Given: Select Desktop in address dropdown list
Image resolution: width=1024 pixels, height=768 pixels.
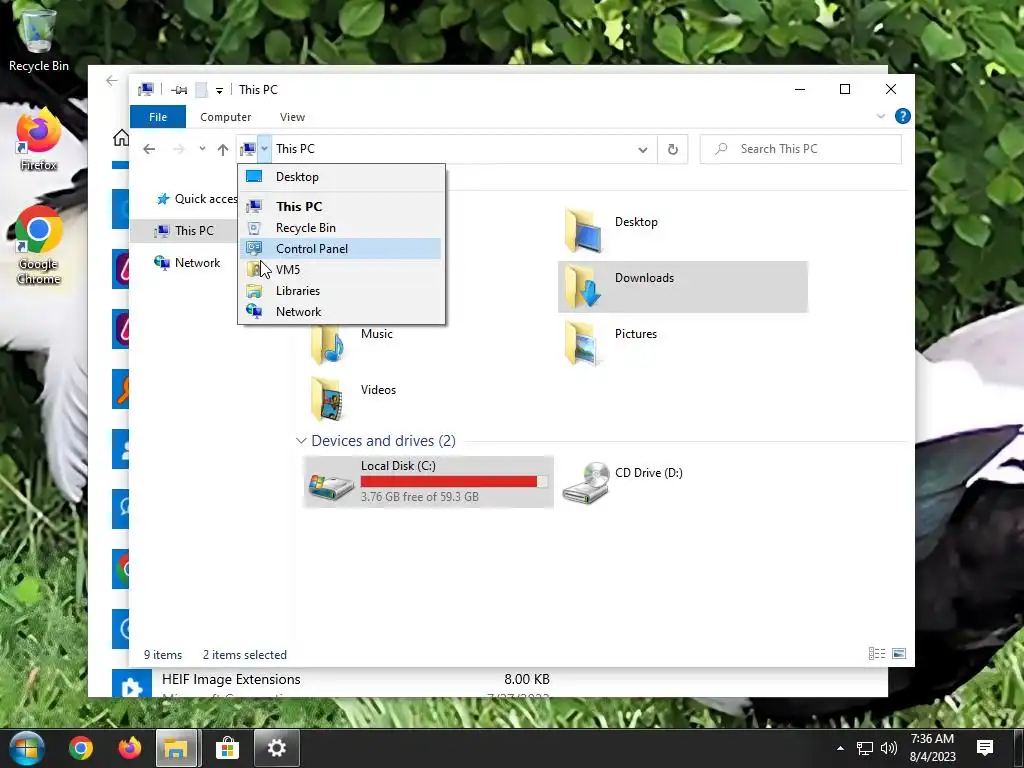Looking at the screenshot, I should click(341, 177).
